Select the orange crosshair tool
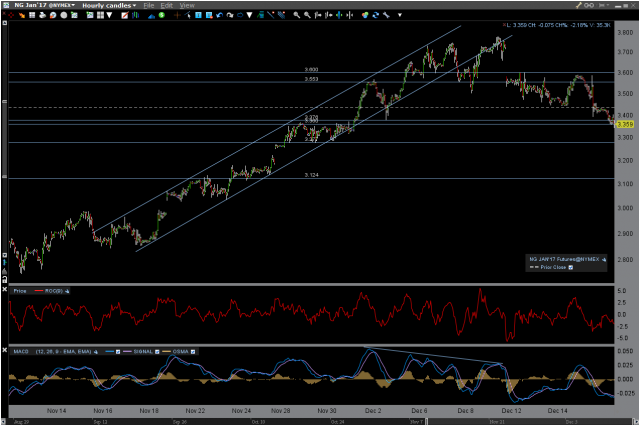640x426 pixels. pyautogui.click(x=177, y=15)
